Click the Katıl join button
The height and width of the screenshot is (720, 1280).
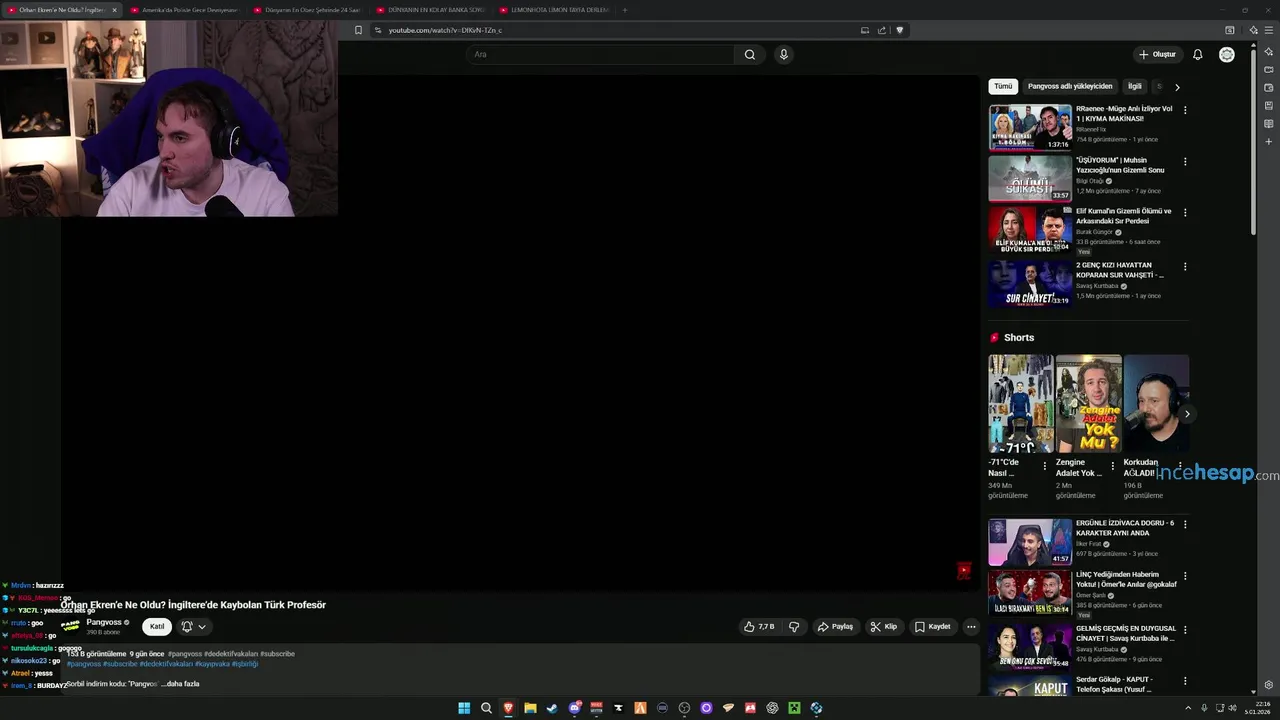pyautogui.click(x=157, y=627)
